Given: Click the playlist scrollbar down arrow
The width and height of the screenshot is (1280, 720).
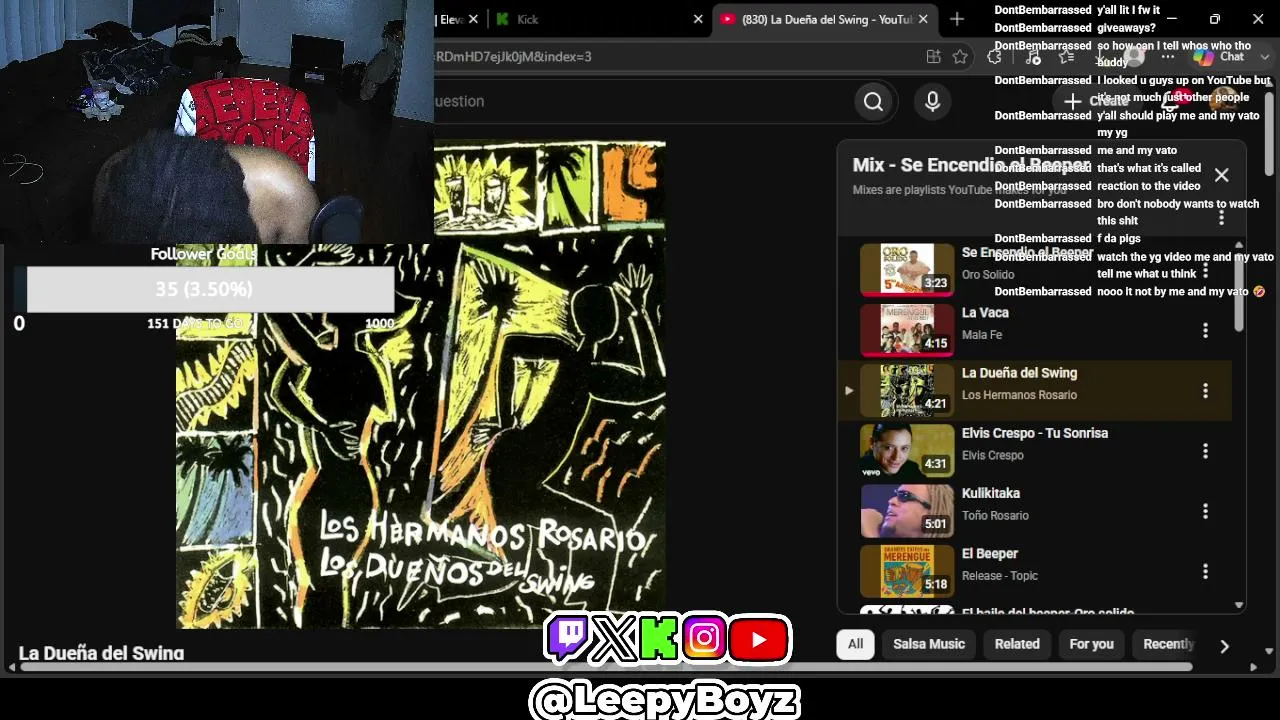Looking at the screenshot, I should (x=1239, y=605).
